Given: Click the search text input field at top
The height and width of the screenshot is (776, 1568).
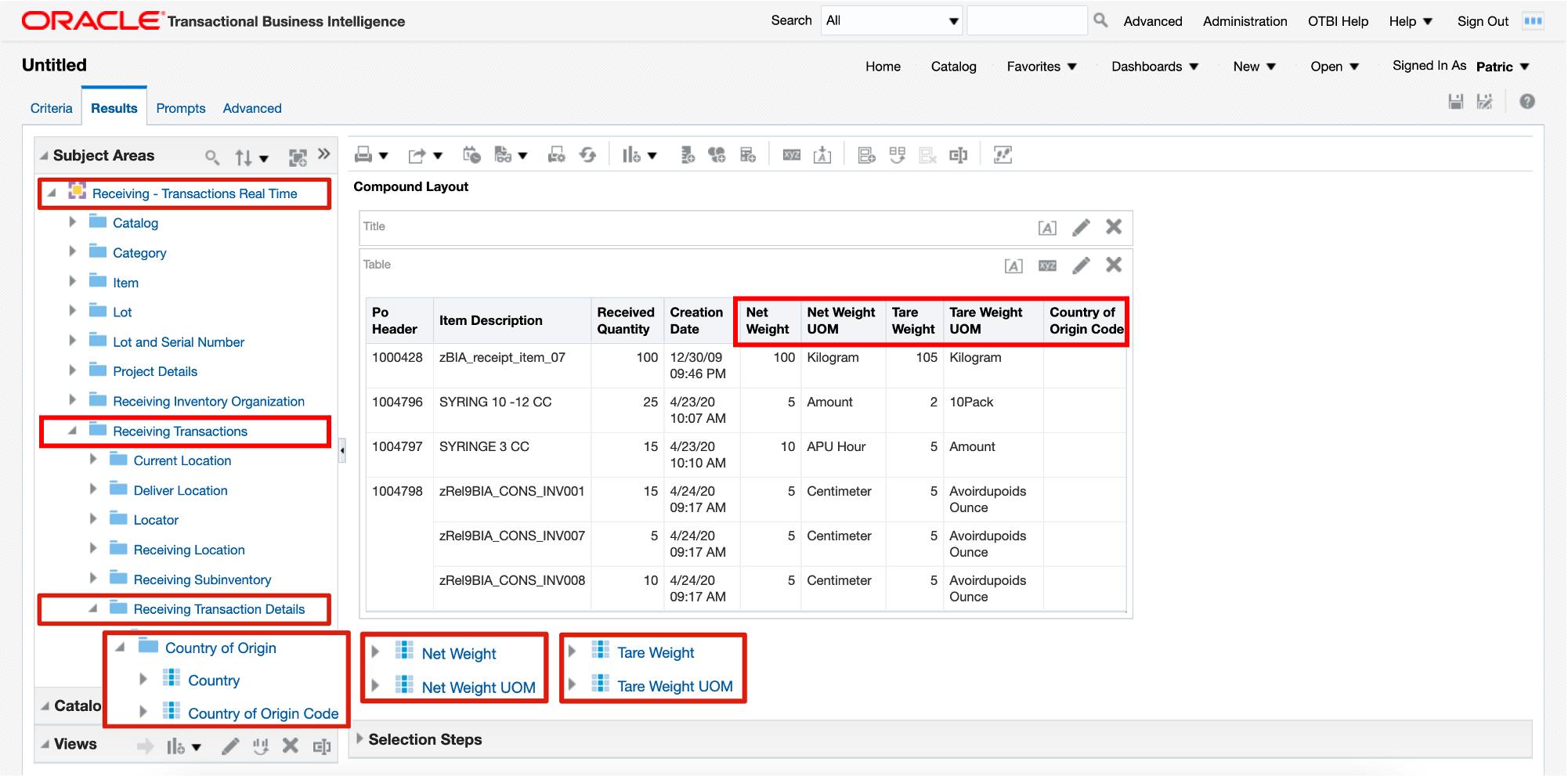Looking at the screenshot, I should 1027,20.
